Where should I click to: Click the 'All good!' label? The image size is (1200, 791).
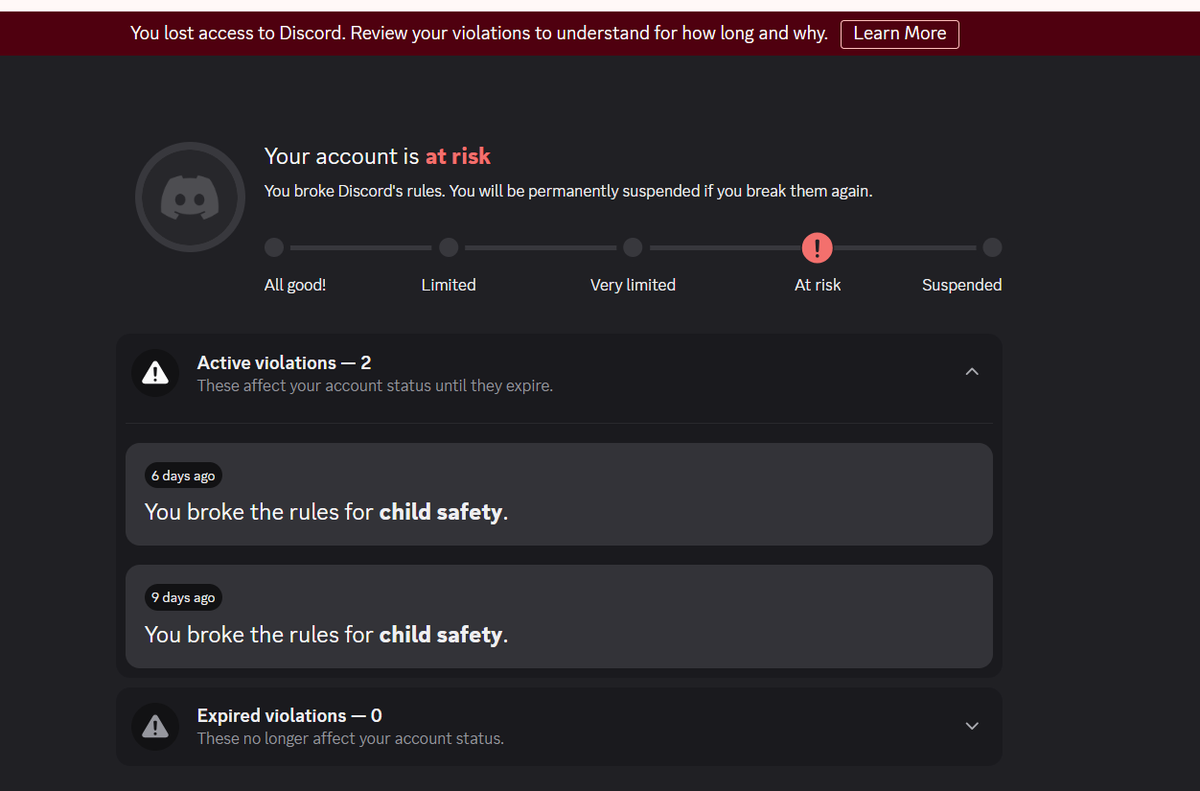(295, 285)
